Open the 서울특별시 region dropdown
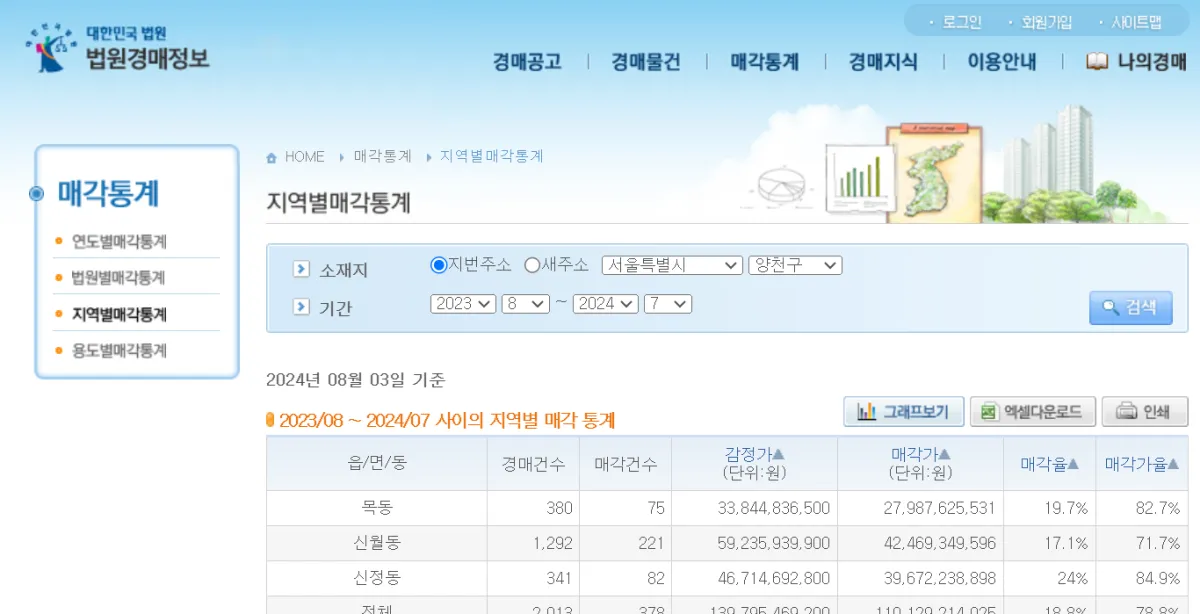This screenshot has width=1200, height=614. click(671, 264)
